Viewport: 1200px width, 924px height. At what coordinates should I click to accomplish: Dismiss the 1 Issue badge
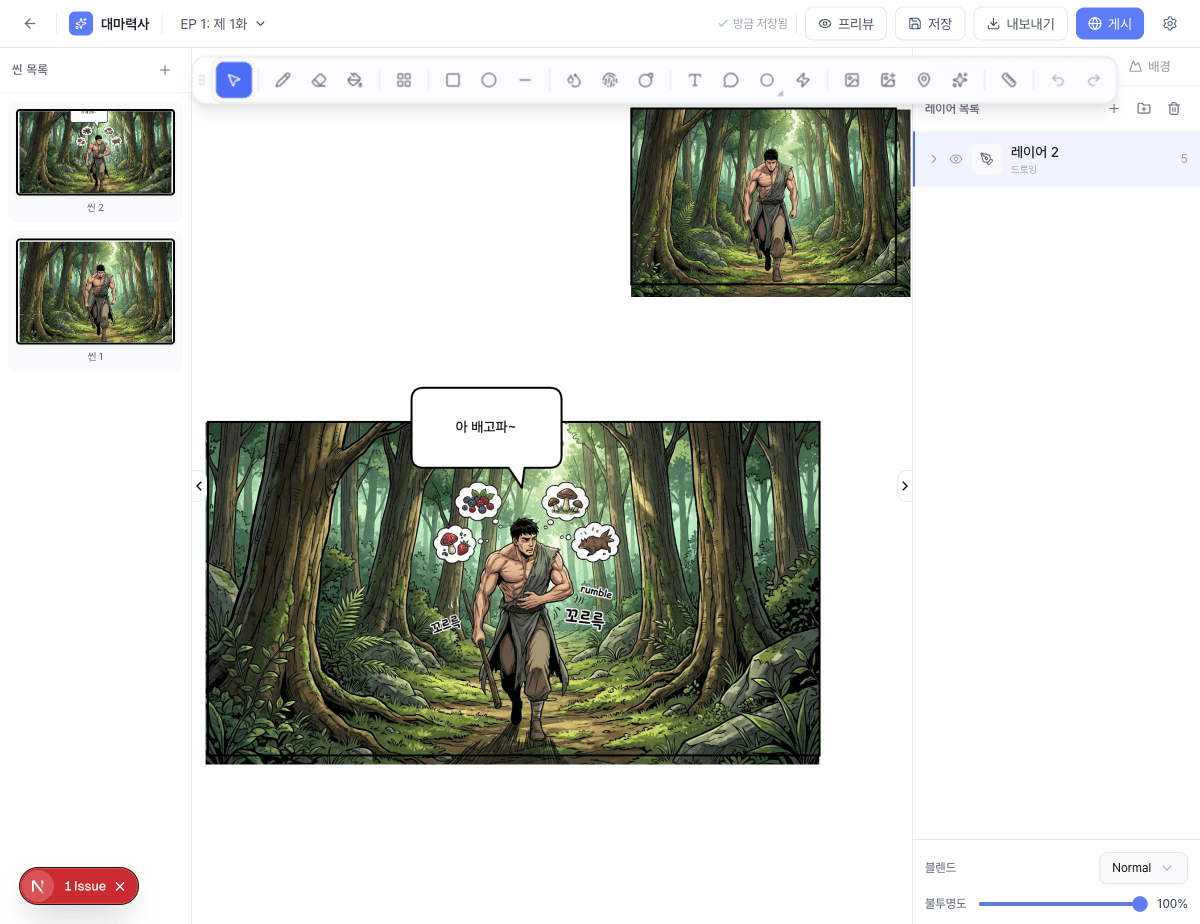[120, 886]
